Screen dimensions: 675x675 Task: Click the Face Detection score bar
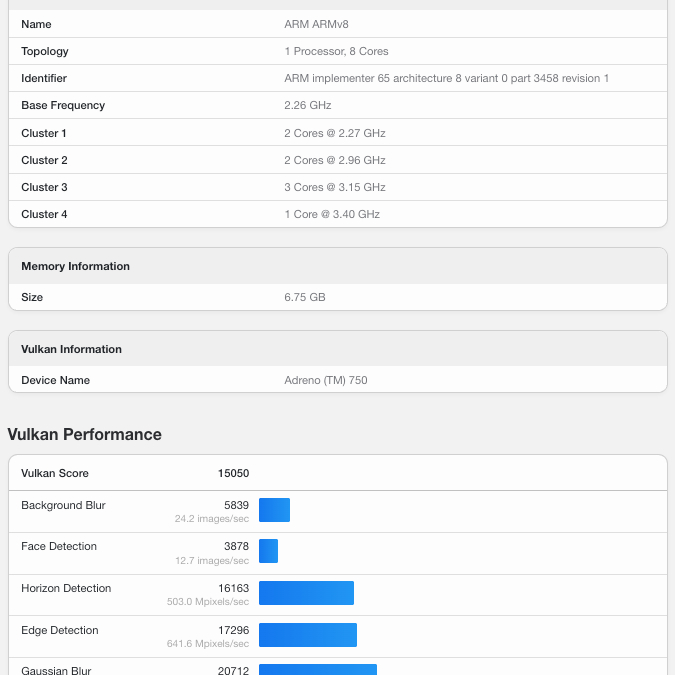268,551
